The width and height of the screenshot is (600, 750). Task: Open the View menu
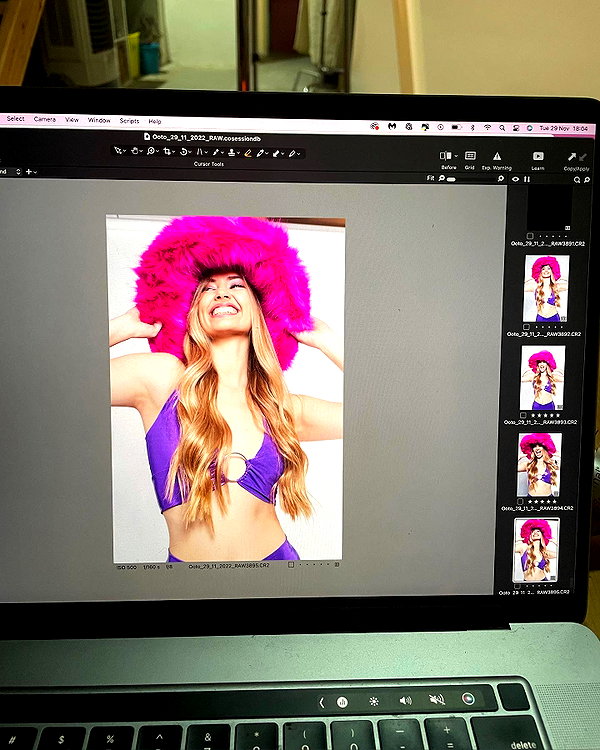pos(72,120)
